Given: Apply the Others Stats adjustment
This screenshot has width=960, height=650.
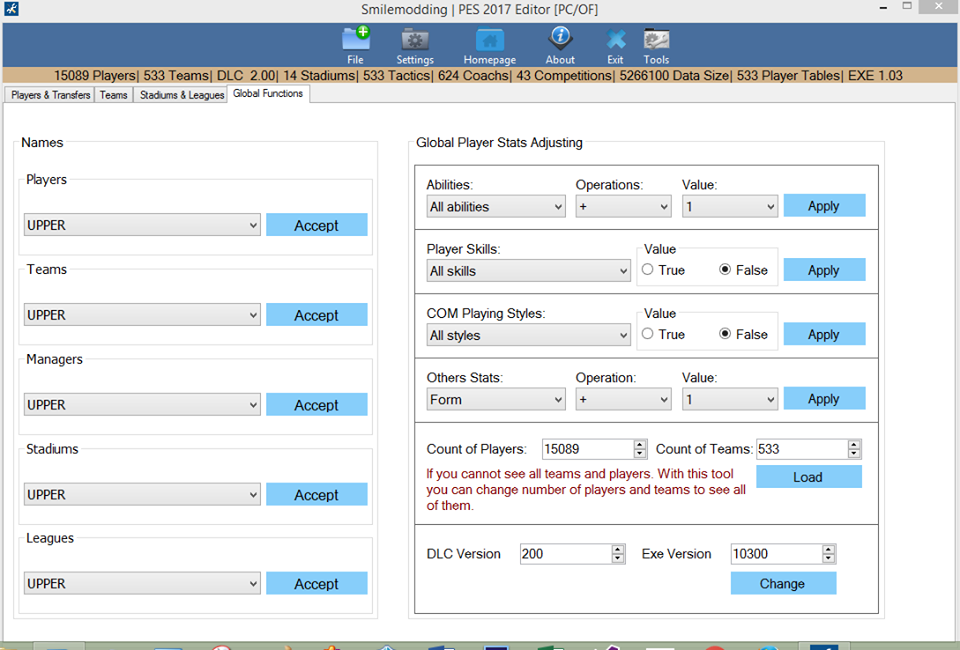Looking at the screenshot, I should pos(824,398).
